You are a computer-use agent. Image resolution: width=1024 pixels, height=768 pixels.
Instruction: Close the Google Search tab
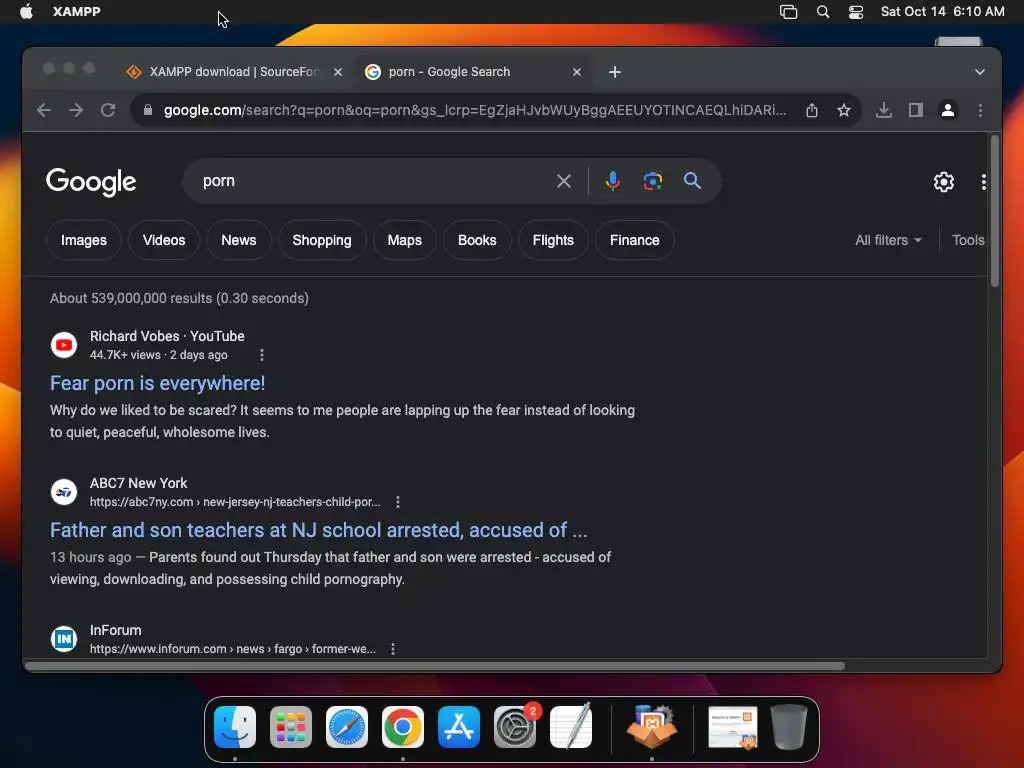tap(577, 72)
